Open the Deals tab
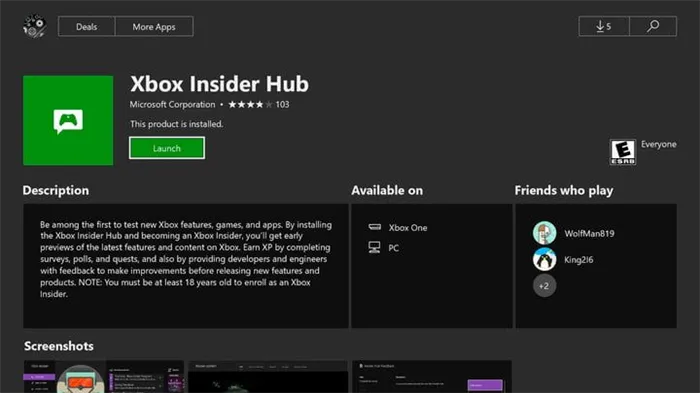 [x=87, y=26]
